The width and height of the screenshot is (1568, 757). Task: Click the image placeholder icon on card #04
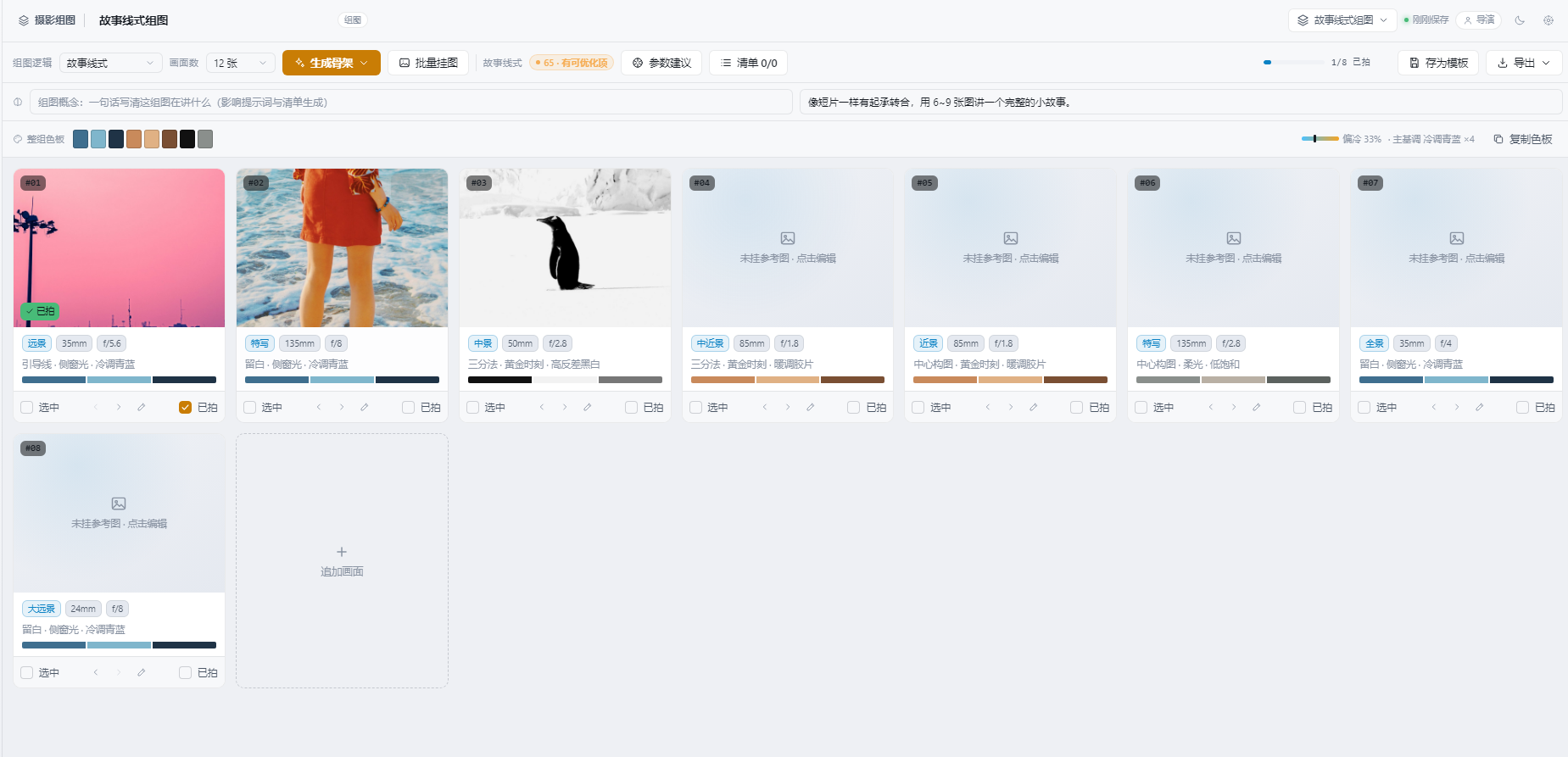[788, 238]
